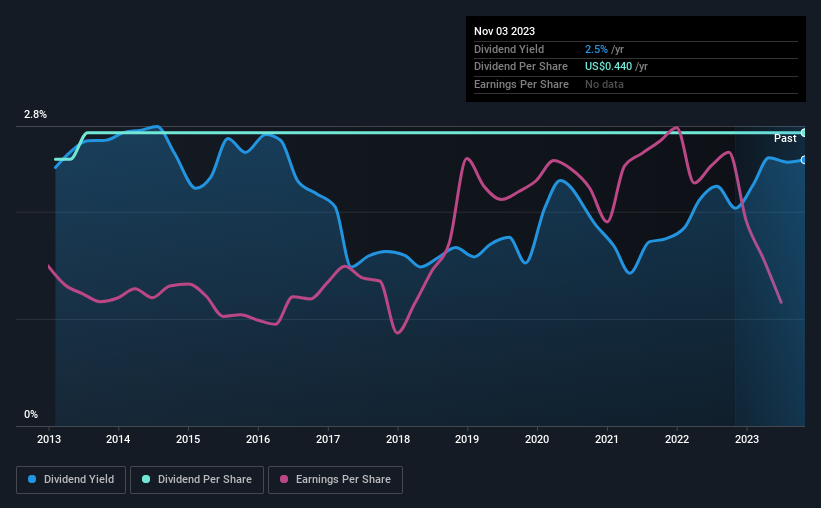This screenshot has width=821, height=508.
Task: Click the 2014 x-axis label
Action: pos(118,439)
